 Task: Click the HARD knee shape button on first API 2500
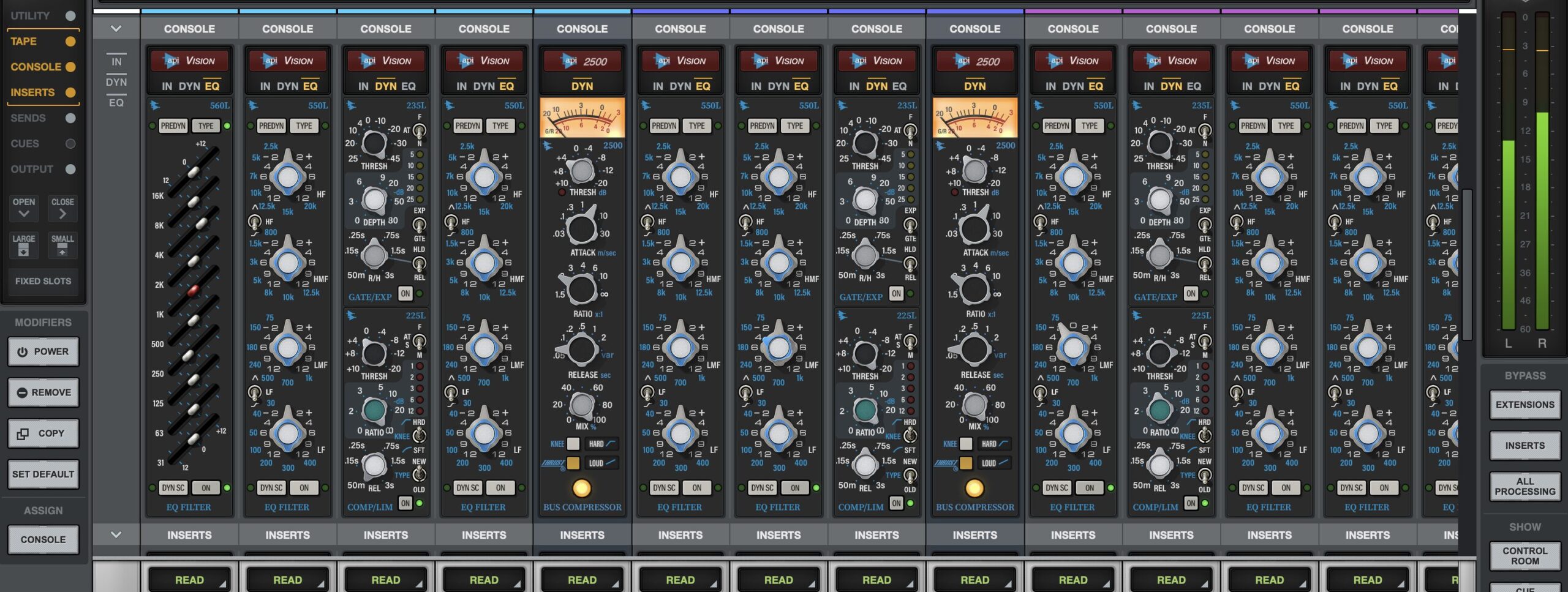coord(602,444)
